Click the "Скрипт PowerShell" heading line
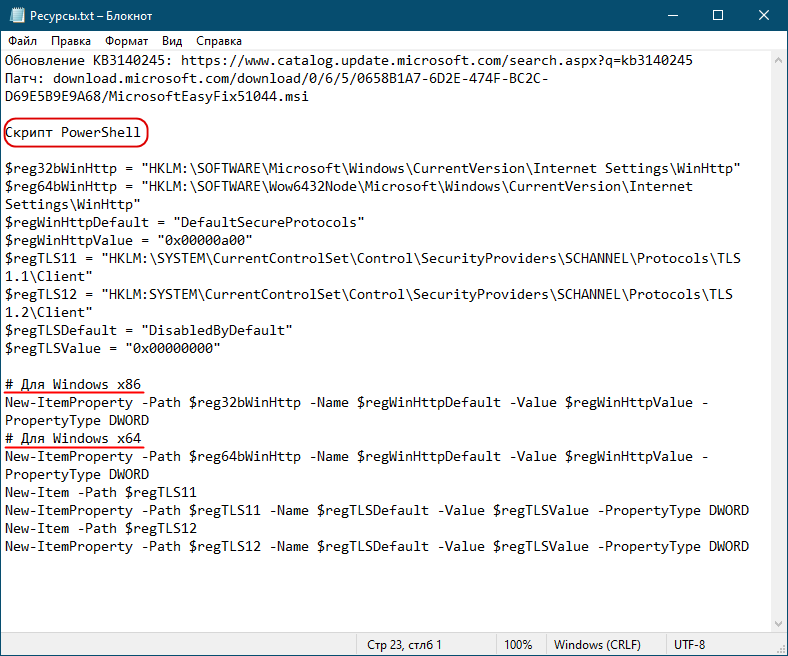Screen dimensions: 788x656 [x=73, y=133]
